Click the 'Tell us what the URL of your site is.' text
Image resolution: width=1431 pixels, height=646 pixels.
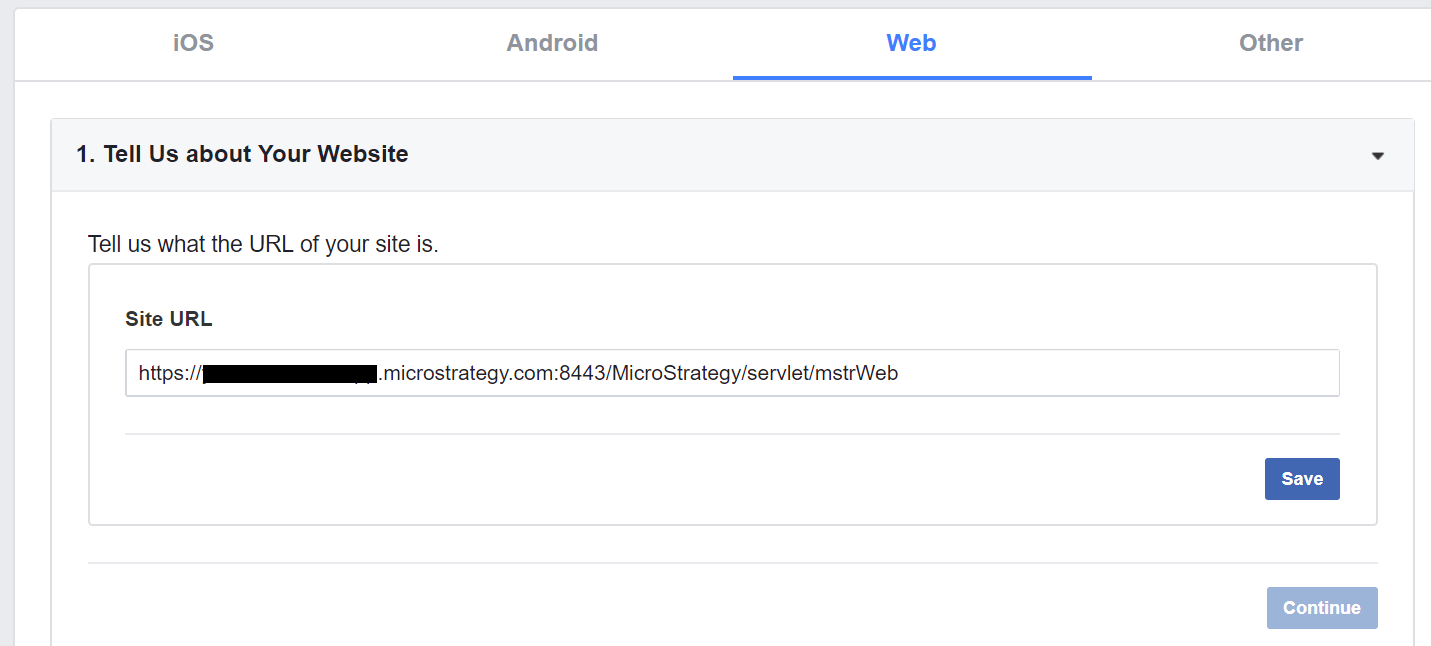point(263,244)
